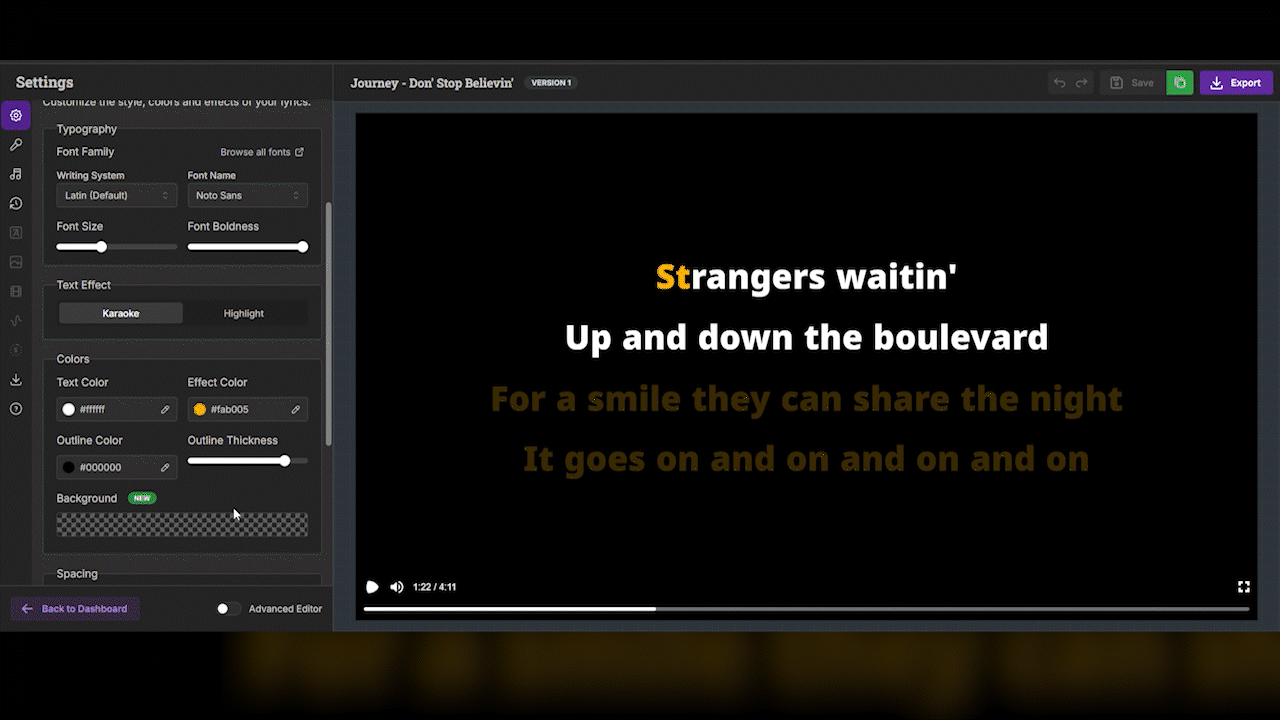
Task: Click the green icon button beside Save
Action: pyautogui.click(x=1180, y=83)
